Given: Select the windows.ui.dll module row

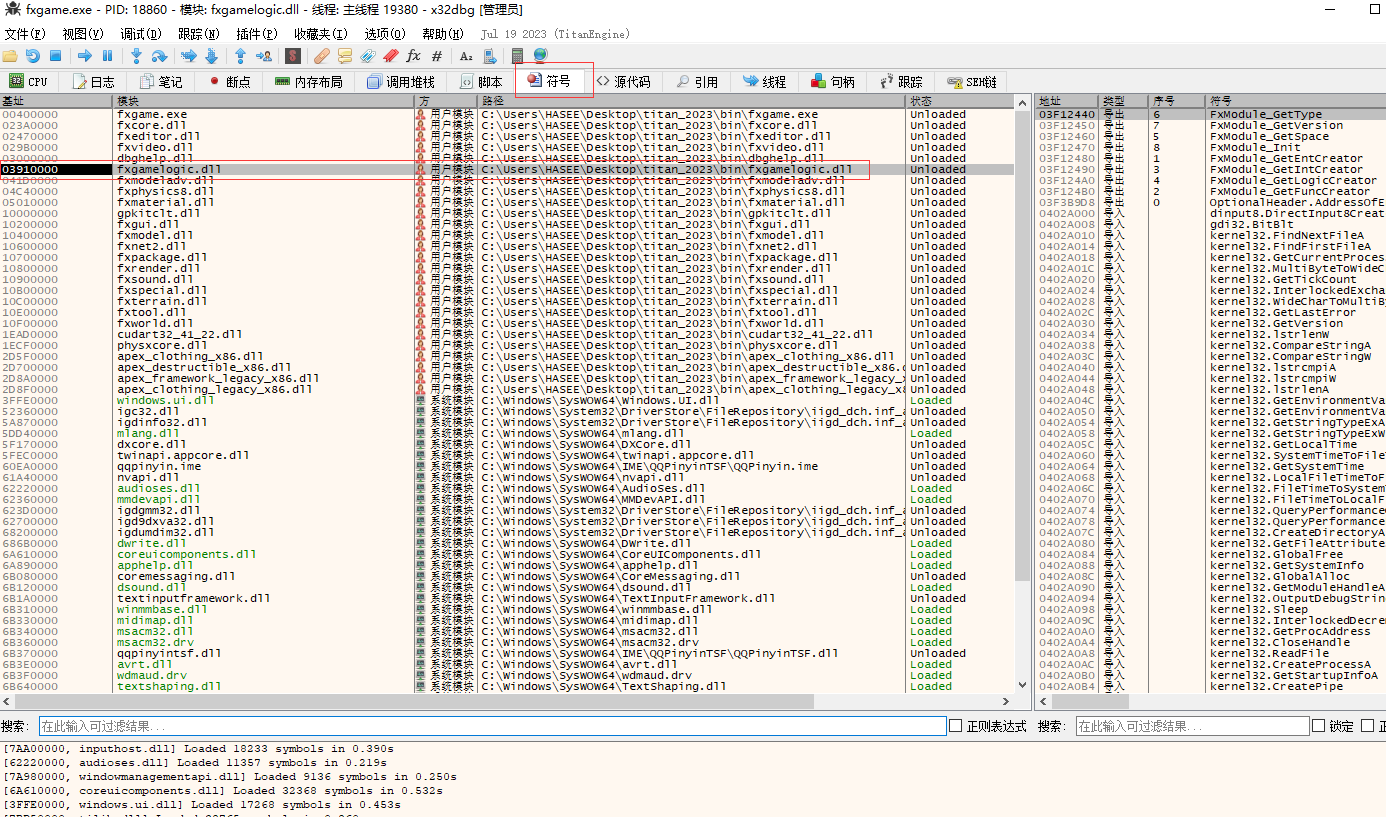Looking at the screenshot, I should (x=507, y=400).
